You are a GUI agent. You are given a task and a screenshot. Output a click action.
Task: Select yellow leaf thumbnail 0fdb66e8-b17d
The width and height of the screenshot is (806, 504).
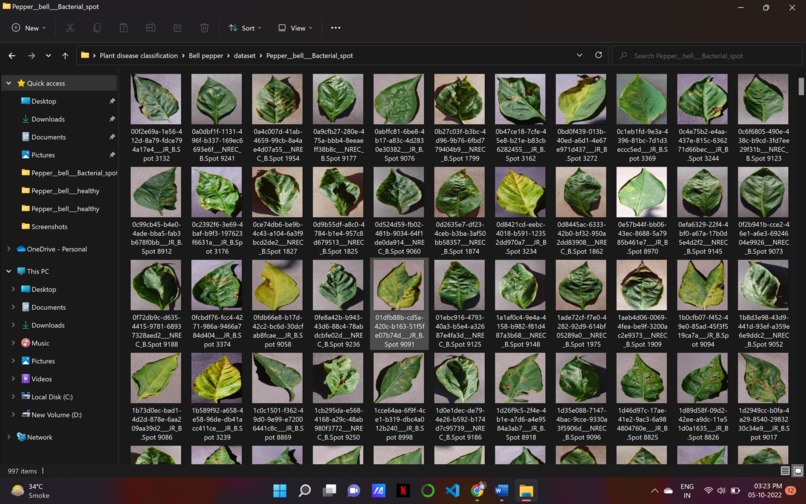[x=277, y=285]
